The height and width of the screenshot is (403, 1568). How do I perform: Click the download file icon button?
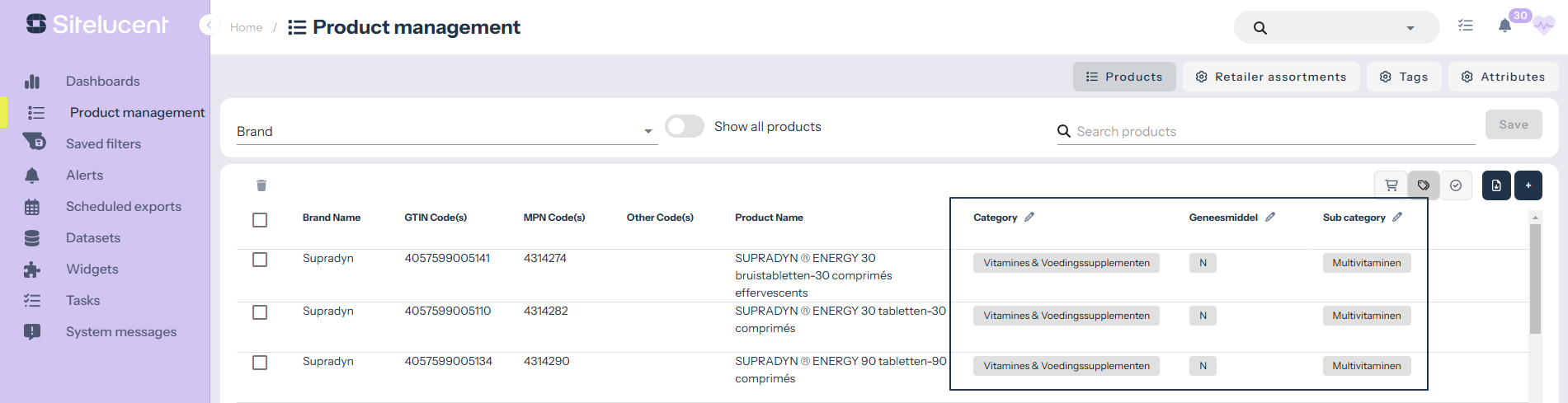point(1496,185)
